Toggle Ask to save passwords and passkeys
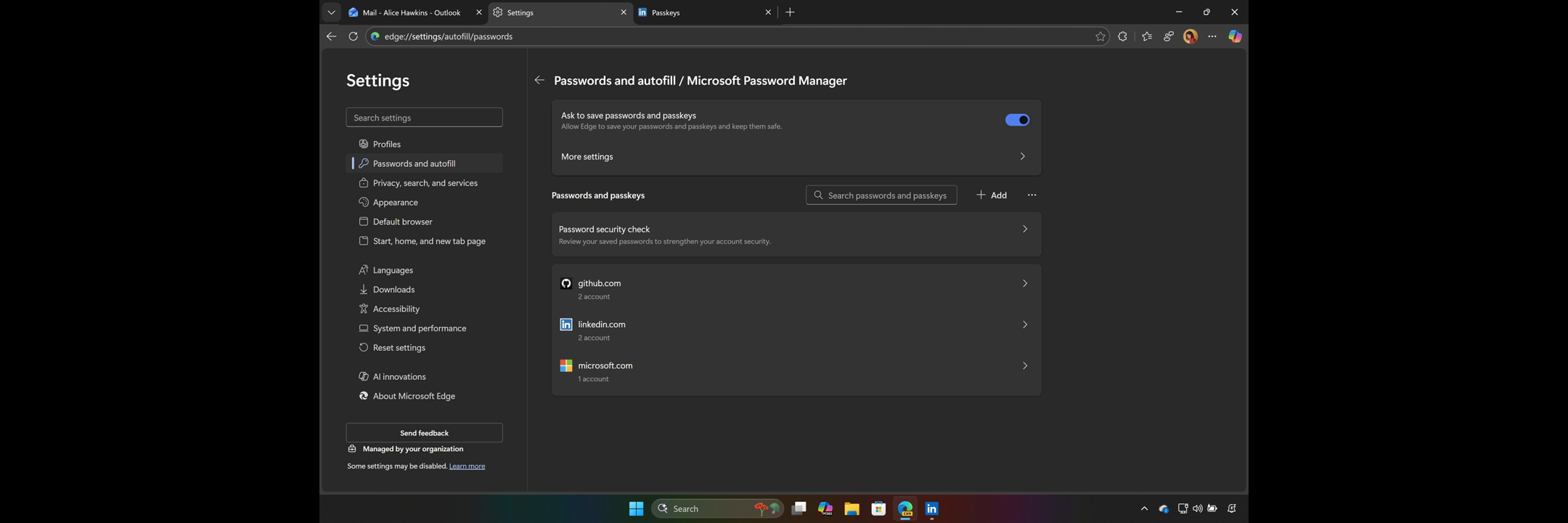The image size is (1568, 523). pos(1017,120)
